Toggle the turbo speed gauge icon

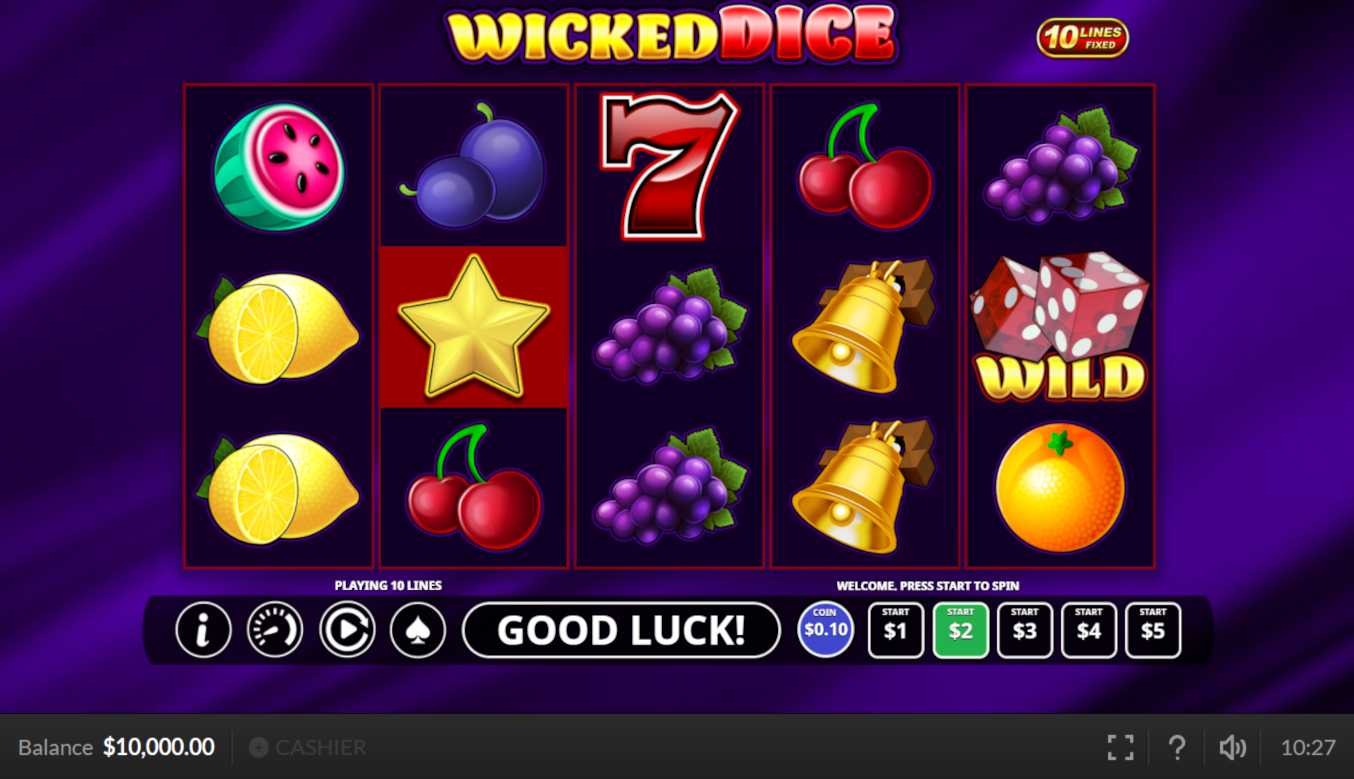[275, 630]
